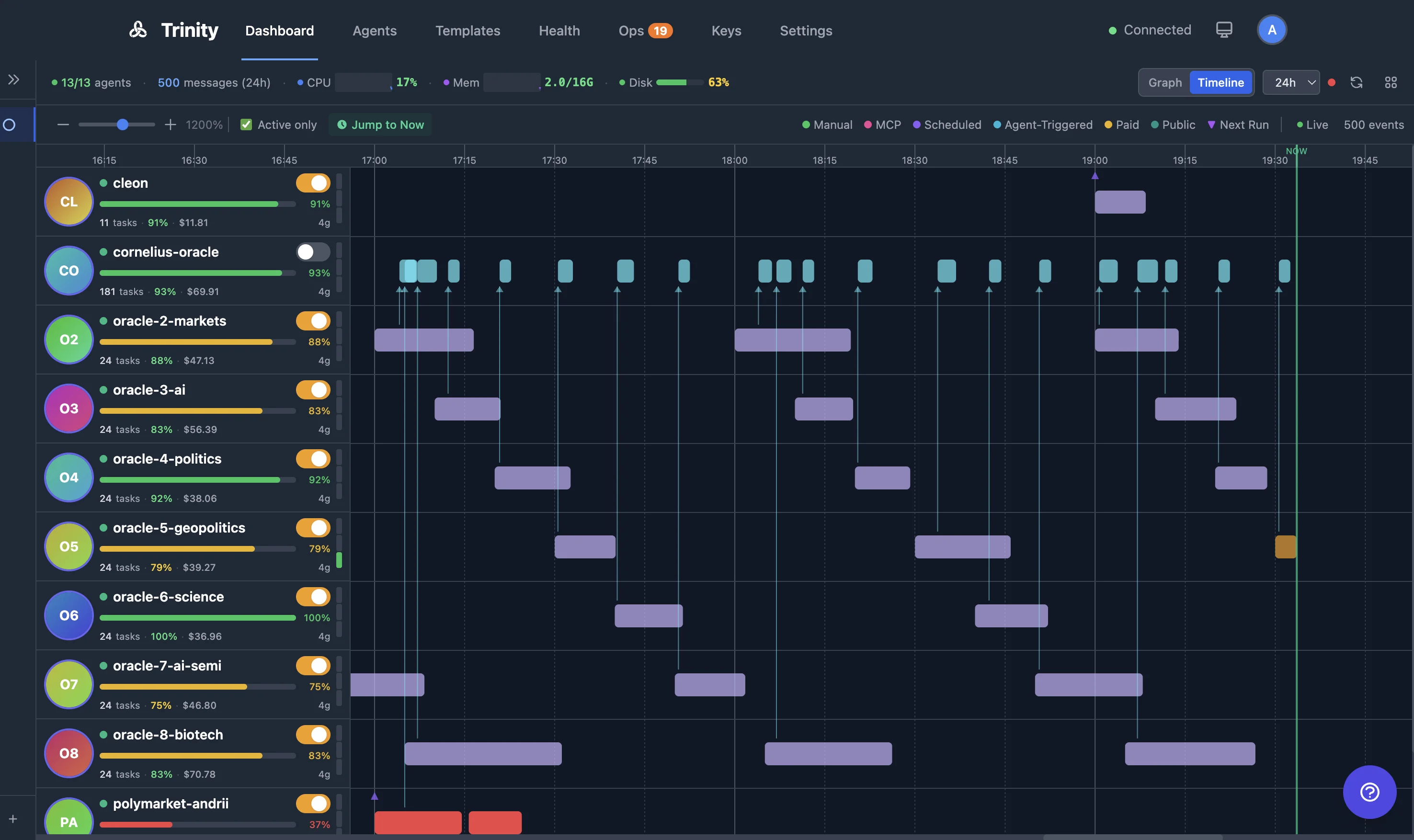The width and height of the screenshot is (1414, 840).
Task: Click the zoom out minus icon
Action: point(63,125)
